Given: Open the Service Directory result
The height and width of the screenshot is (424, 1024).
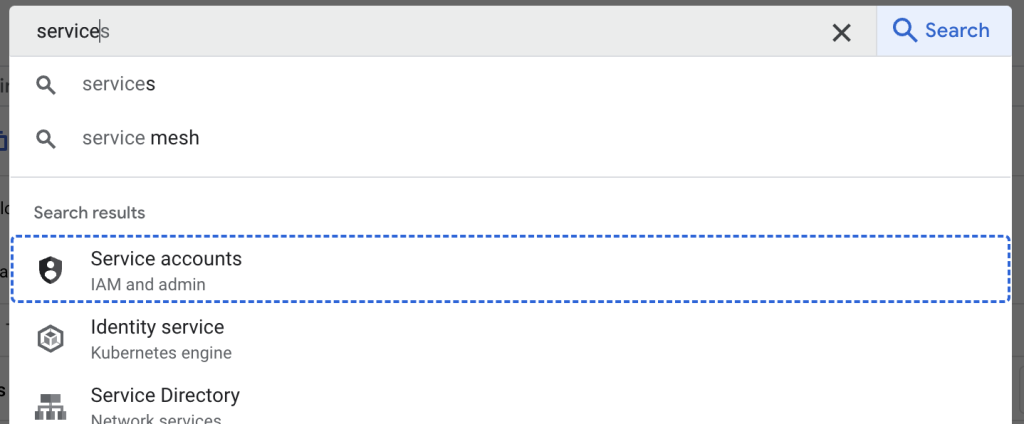Looking at the screenshot, I should (x=511, y=400).
